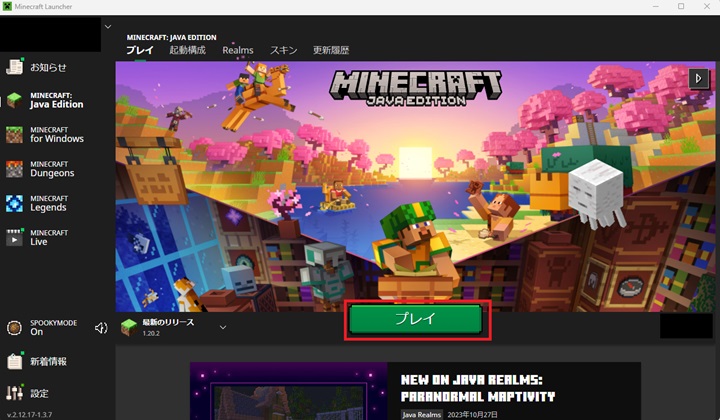The height and width of the screenshot is (420, 720).
Task: Switch to the Realms tab
Action: 238,50
